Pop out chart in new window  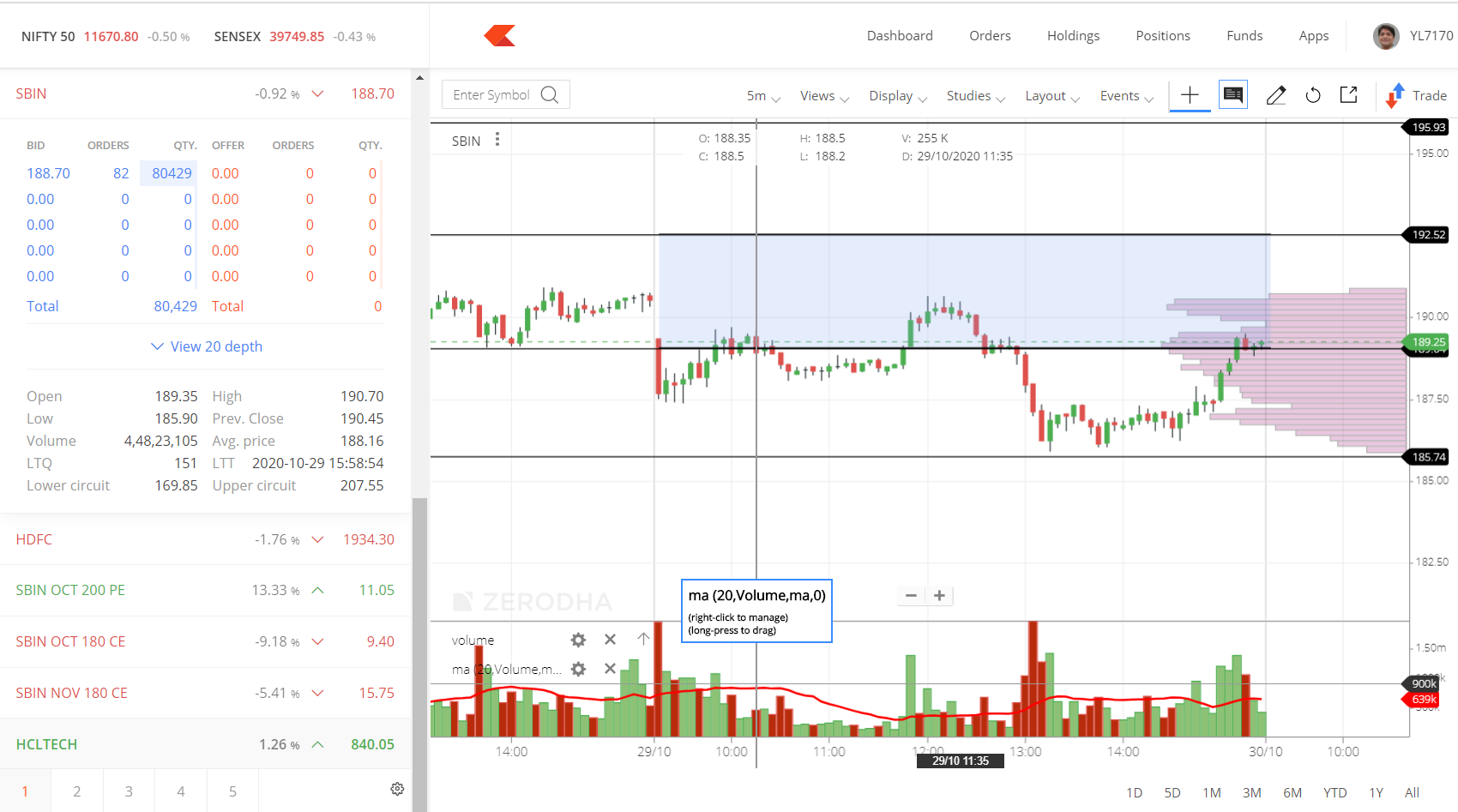(x=1349, y=94)
